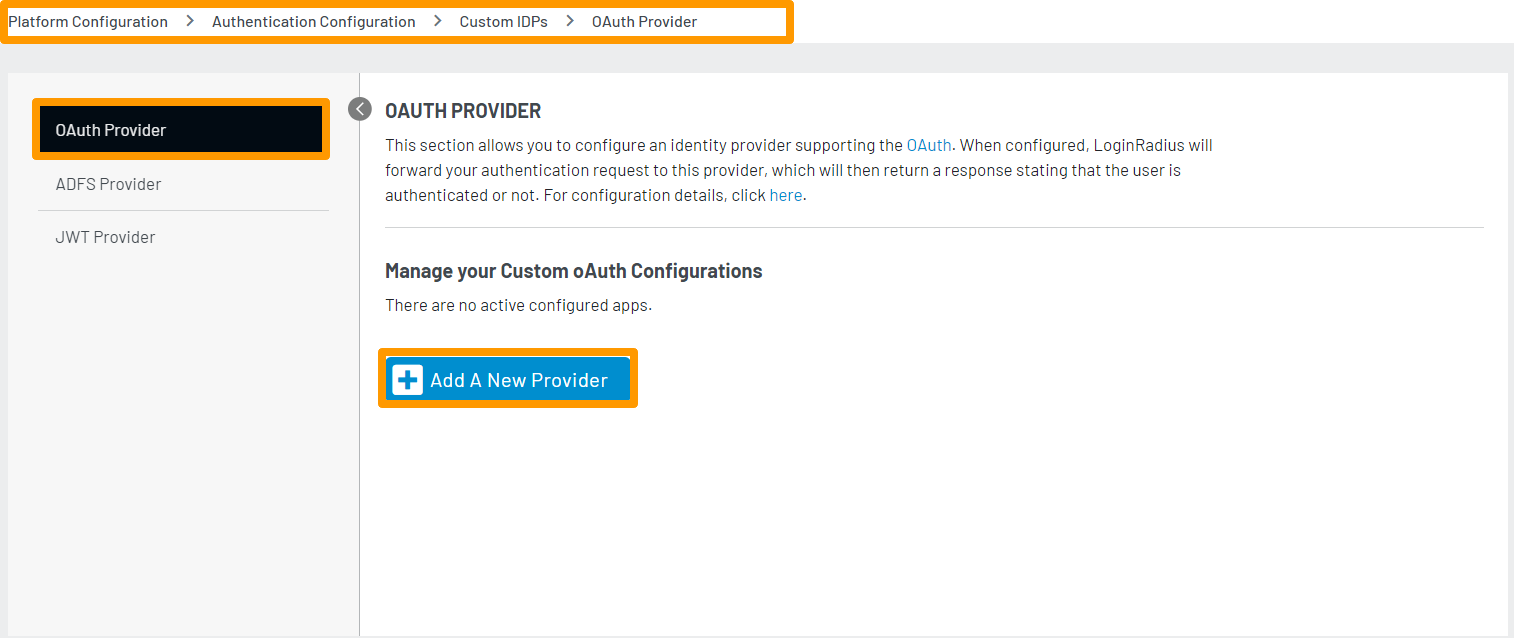
Task: Click the chevron after Custom IDPs breadcrumb
Action: click(570, 21)
